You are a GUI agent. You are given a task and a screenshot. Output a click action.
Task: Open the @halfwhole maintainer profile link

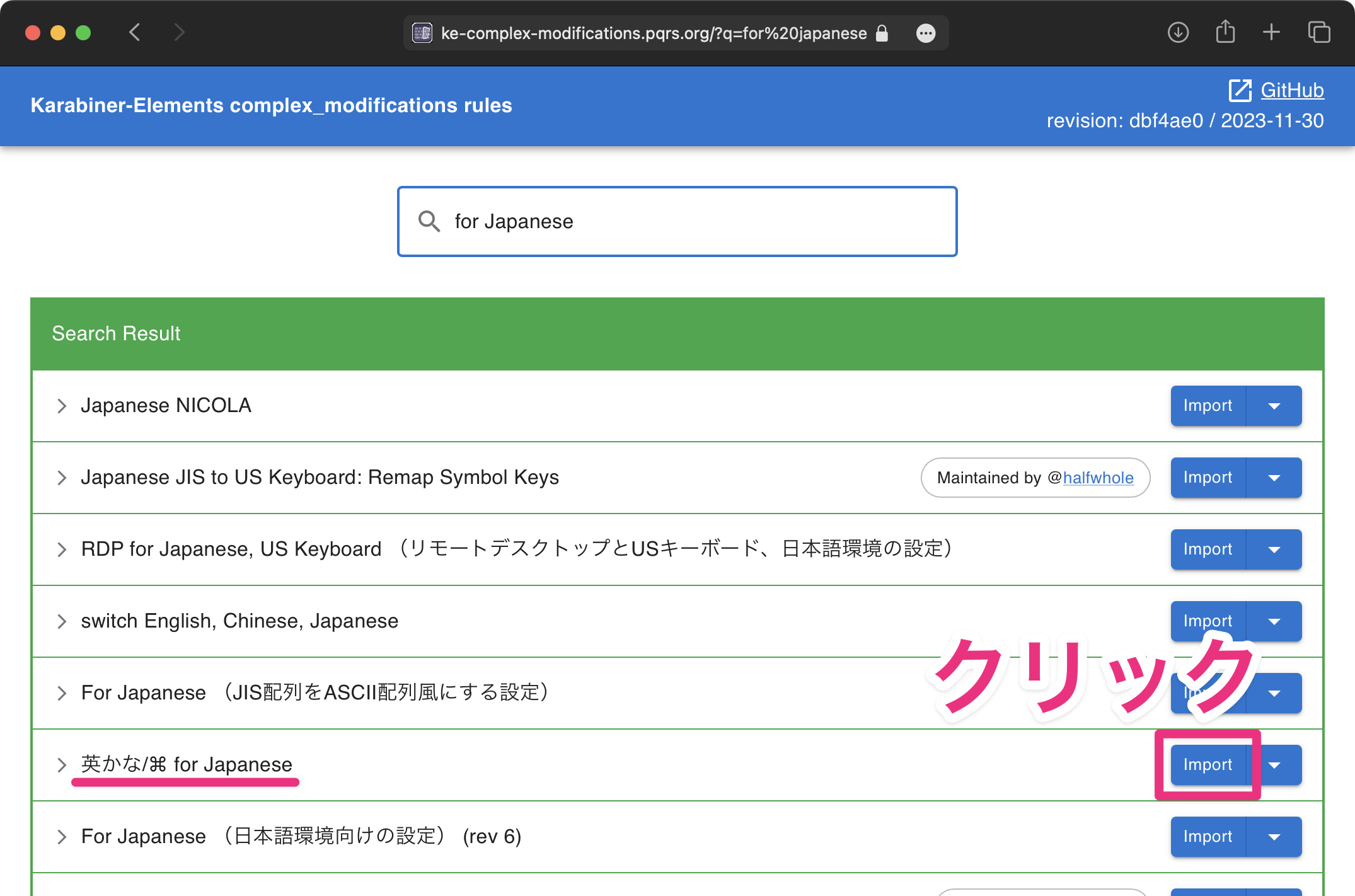click(x=1097, y=478)
